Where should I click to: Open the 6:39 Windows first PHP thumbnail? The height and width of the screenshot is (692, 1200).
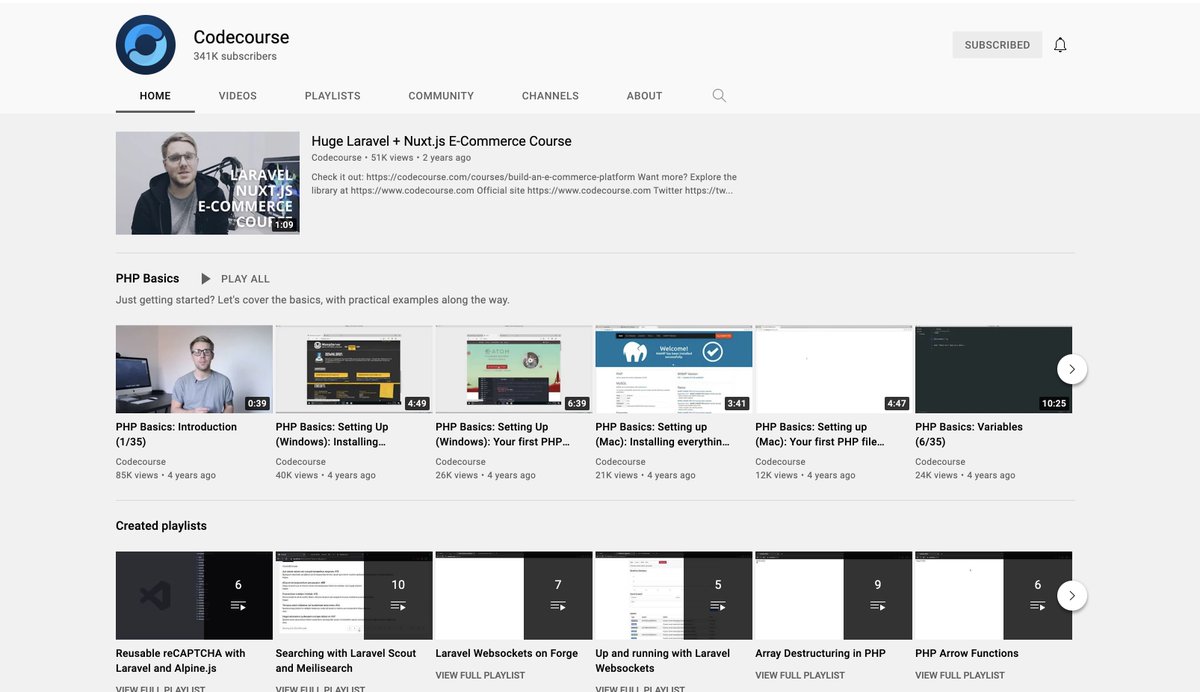tap(514, 369)
